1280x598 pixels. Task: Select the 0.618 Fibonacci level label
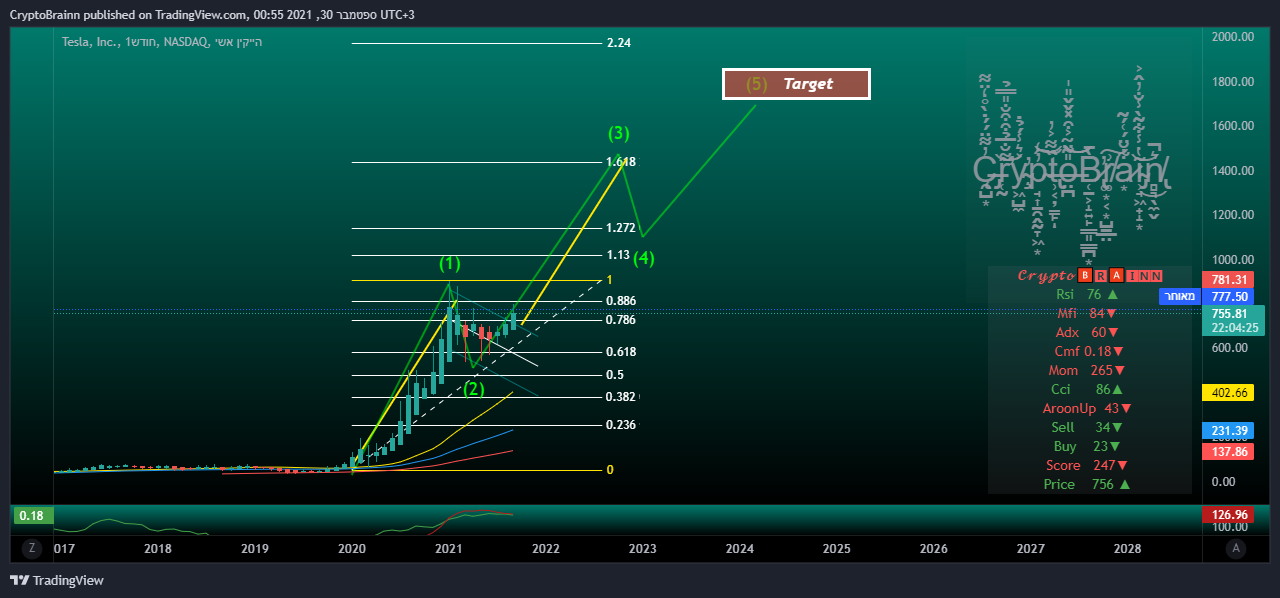tap(621, 352)
